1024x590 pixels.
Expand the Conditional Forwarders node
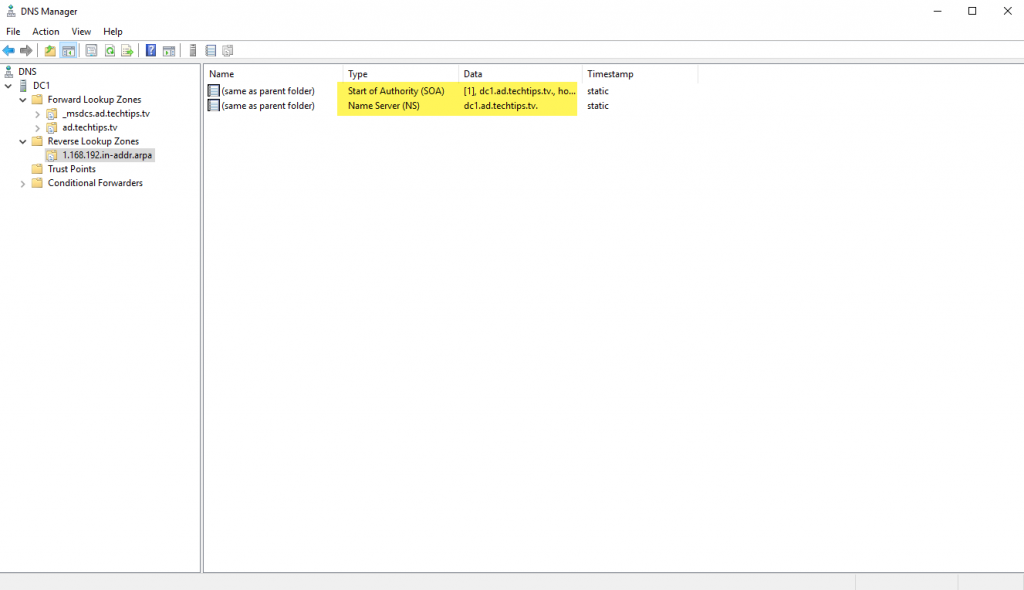23,184
